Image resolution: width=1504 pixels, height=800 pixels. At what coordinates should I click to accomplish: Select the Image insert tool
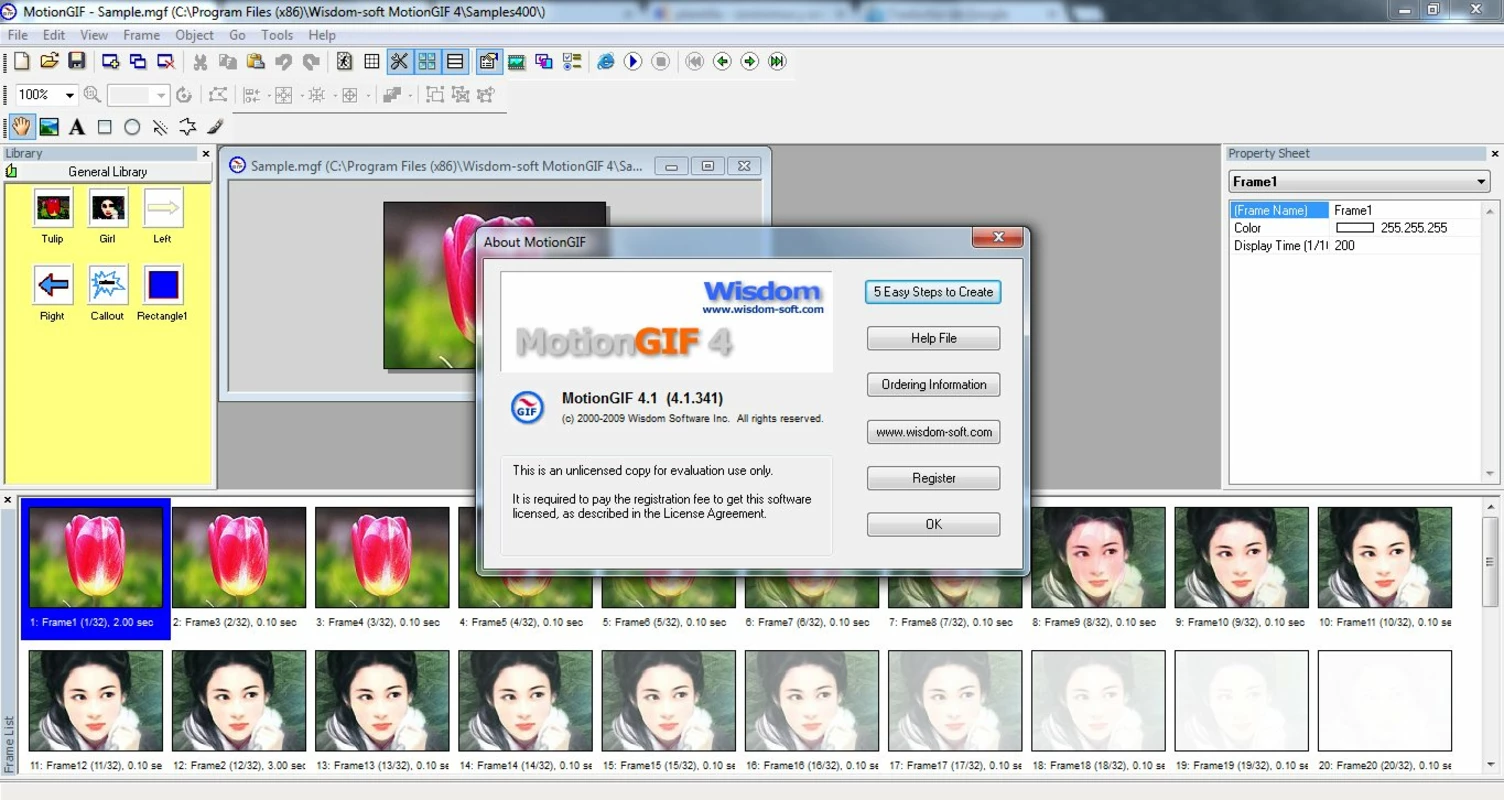(49, 127)
